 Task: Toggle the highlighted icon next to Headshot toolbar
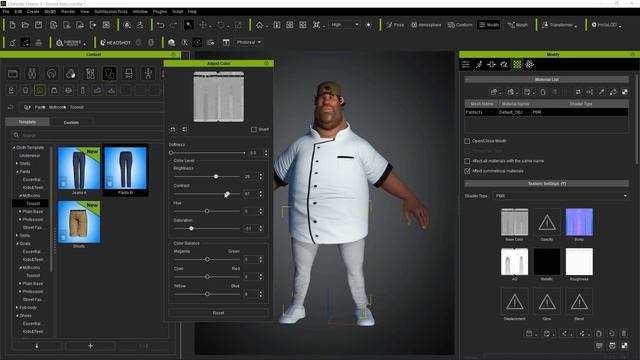197,42
